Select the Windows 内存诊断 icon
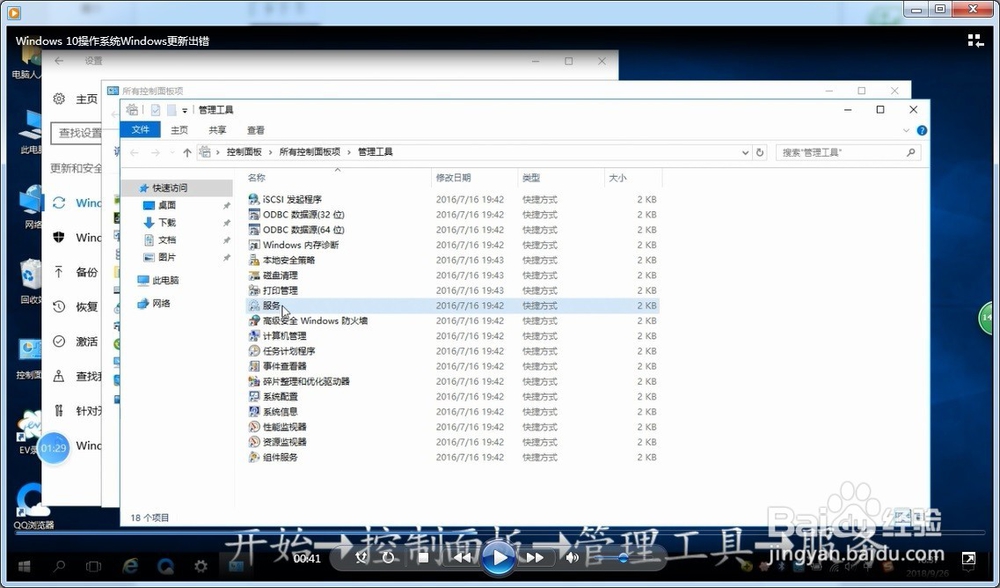 [254, 246]
